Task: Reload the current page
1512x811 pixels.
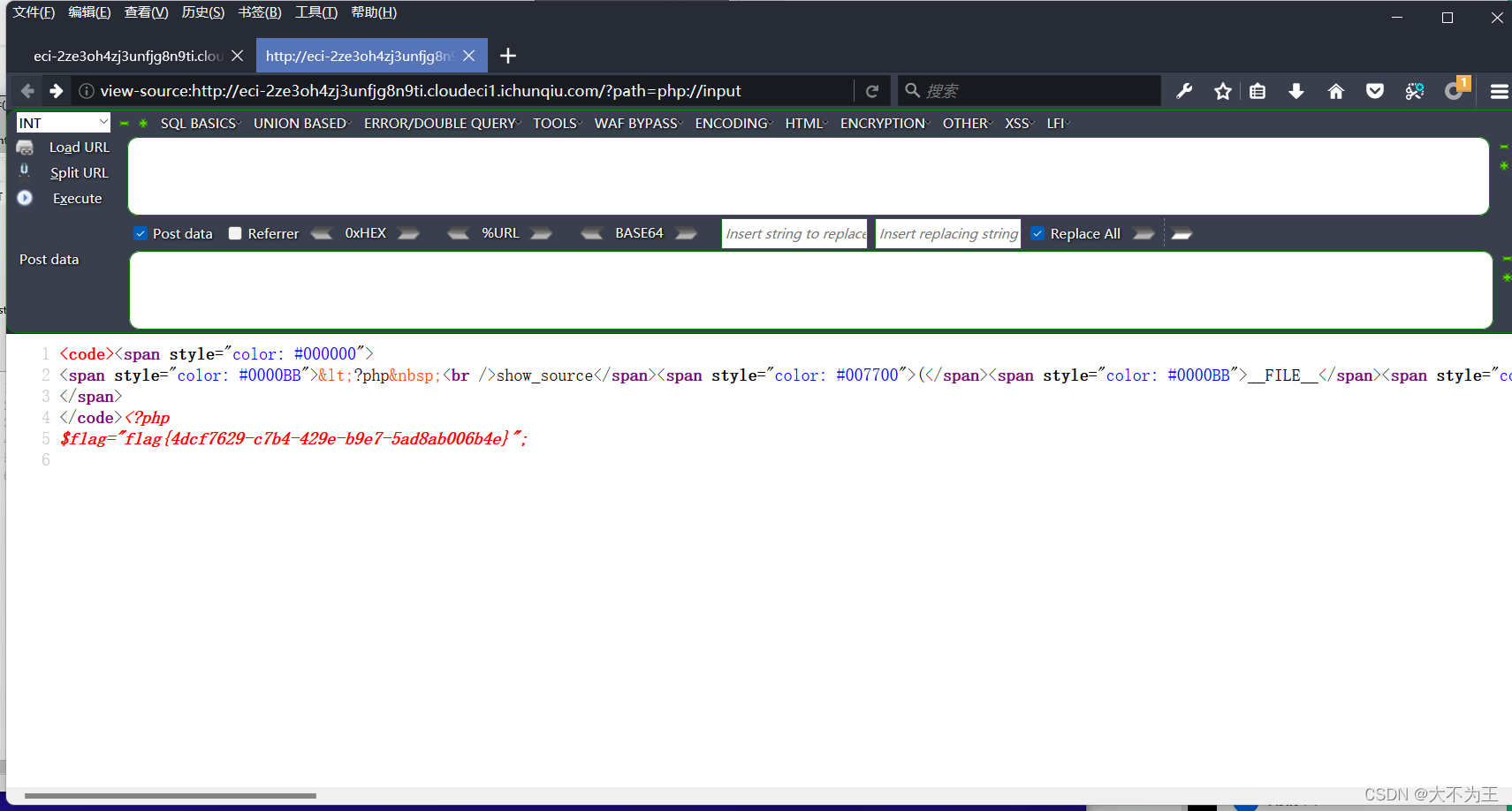Action: (872, 91)
